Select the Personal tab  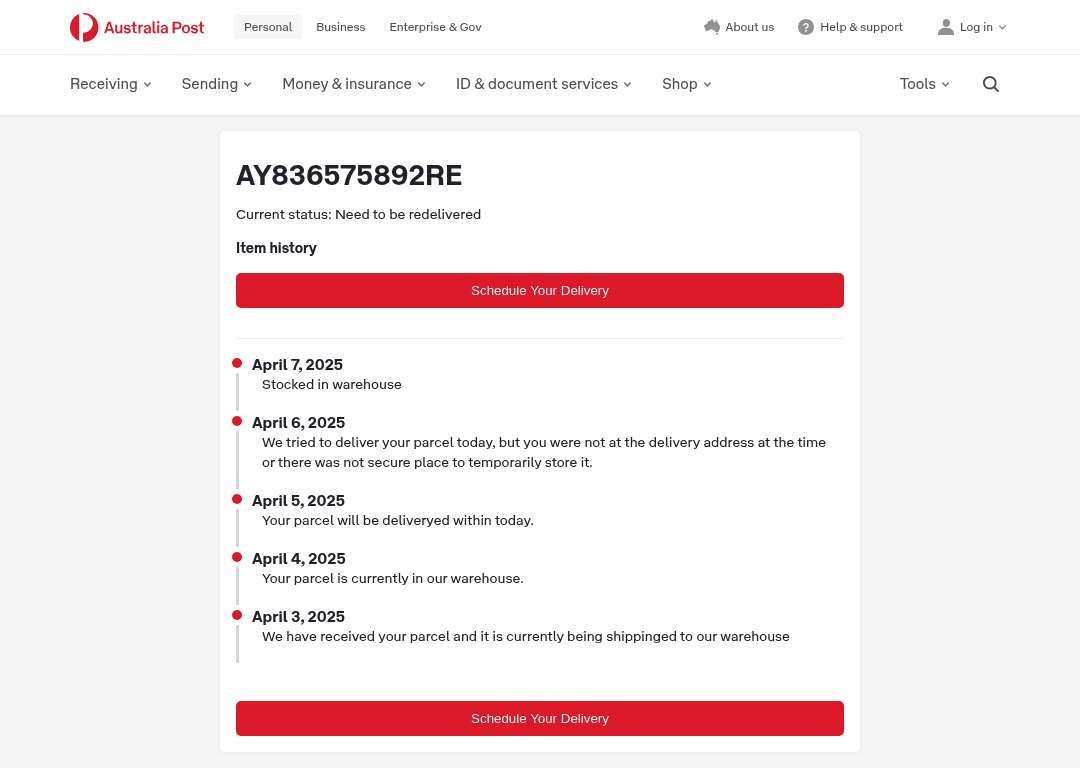(x=268, y=27)
